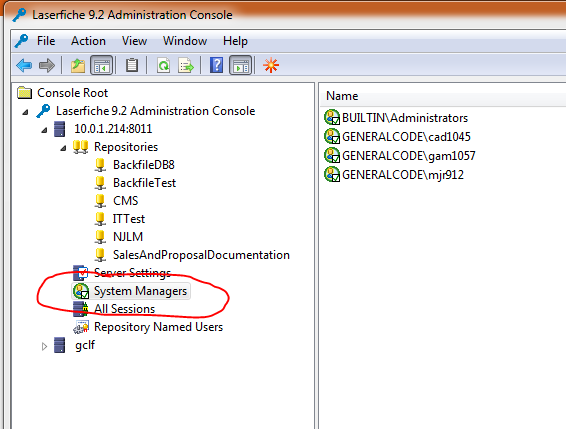Toggle the Show/Hide Action Pane toolbar button

tap(241, 66)
